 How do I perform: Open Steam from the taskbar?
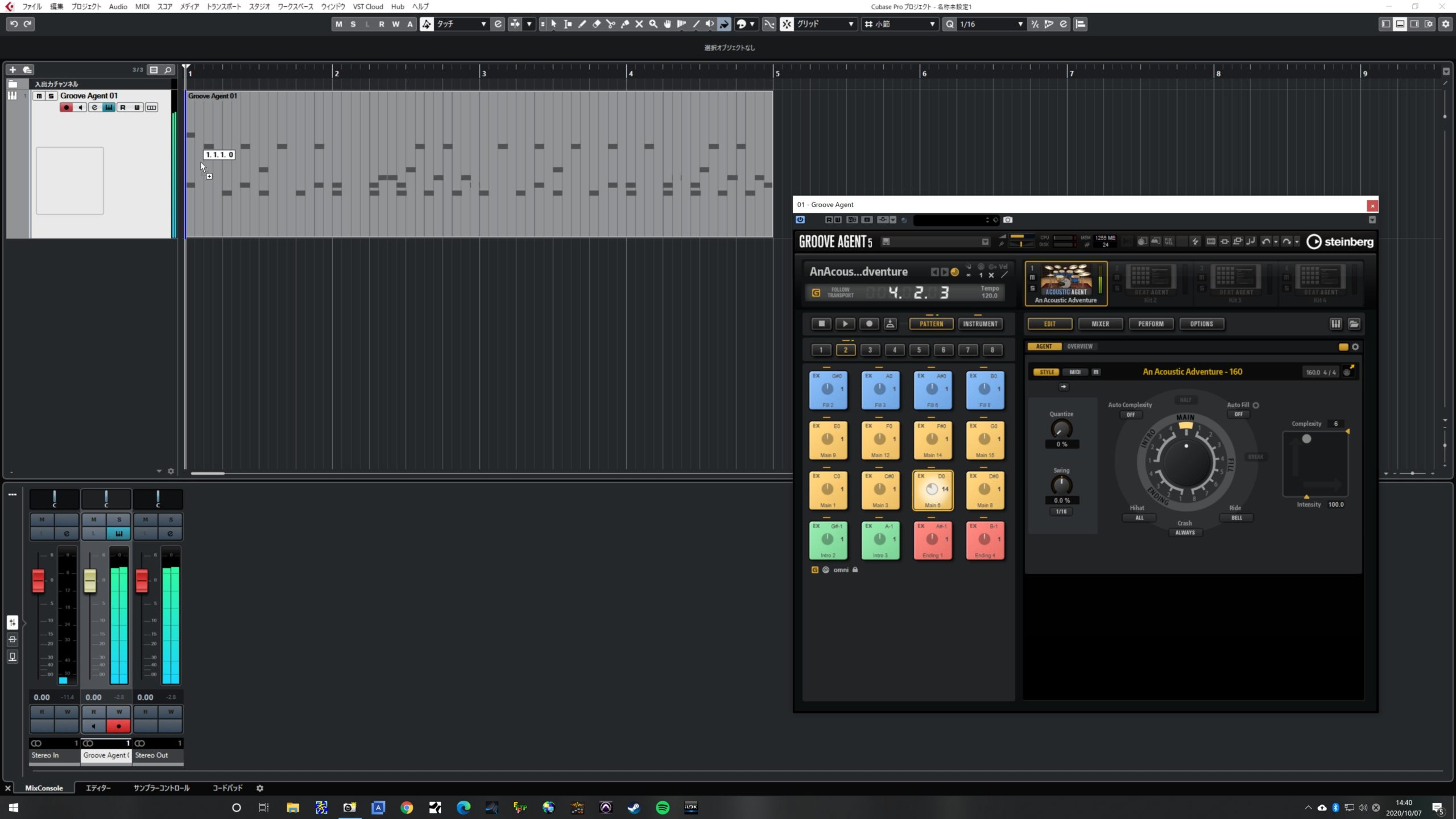pyautogui.click(x=634, y=807)
